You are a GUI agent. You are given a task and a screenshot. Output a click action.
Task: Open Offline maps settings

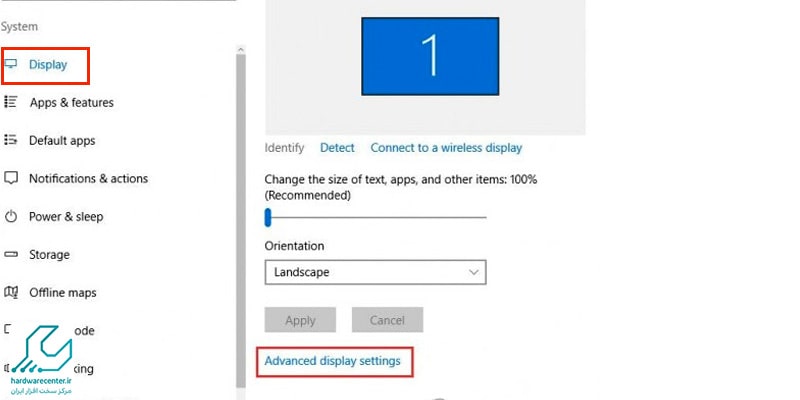pos(63,293)
